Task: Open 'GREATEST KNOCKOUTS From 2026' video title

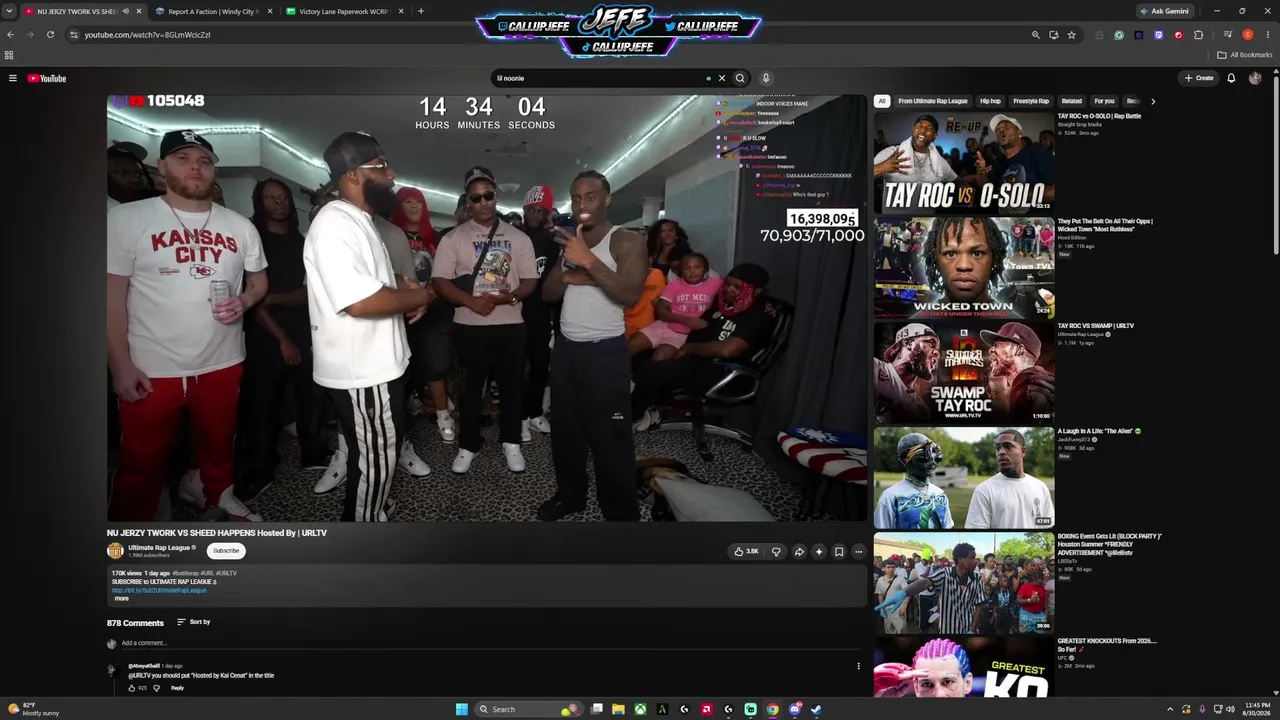Action: click(x=1107, y=645)
